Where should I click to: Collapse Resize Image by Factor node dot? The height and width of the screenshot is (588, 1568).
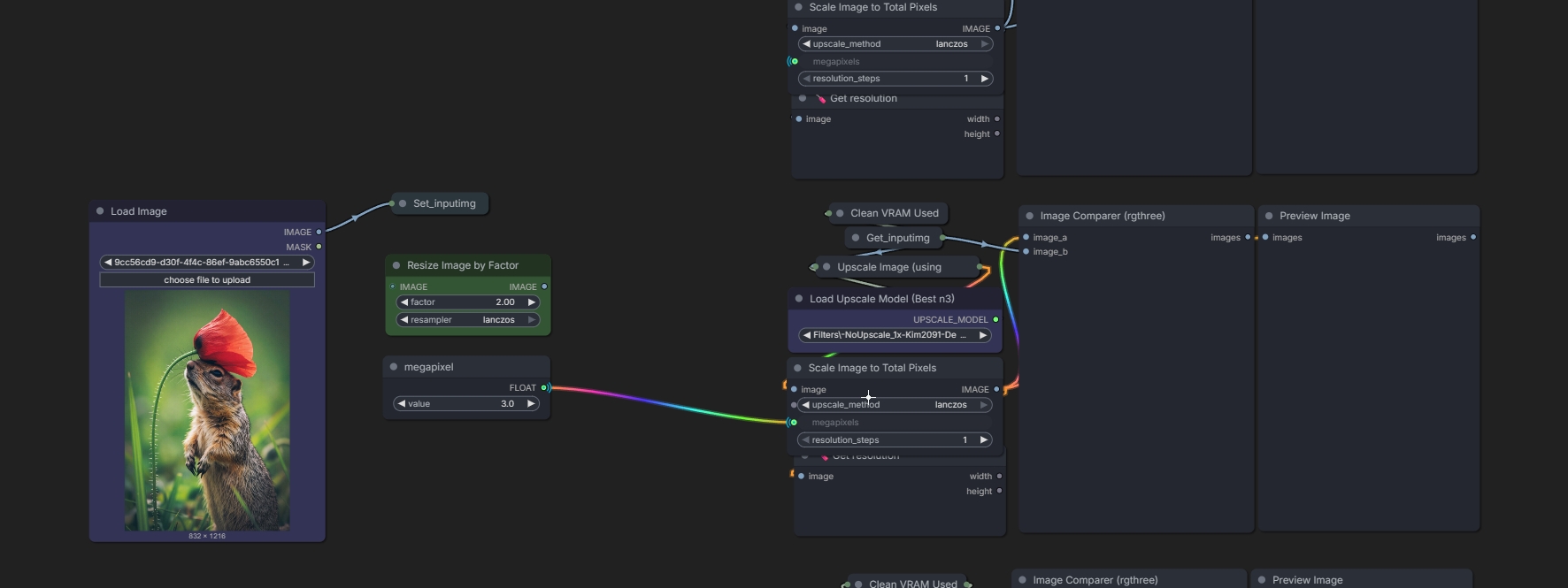coord(396,265)
